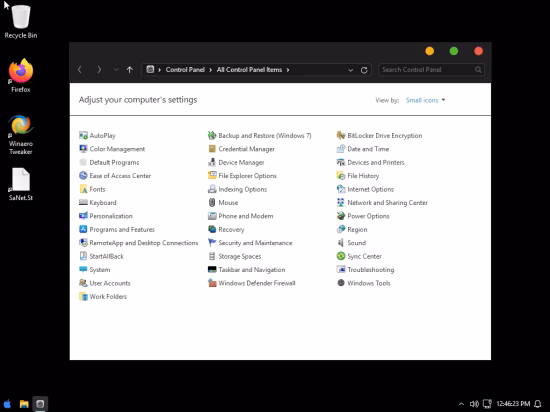Expand chevron before Control Panel breadcrumb
Viewport: 550px width, 412px height.
(159, 70)
